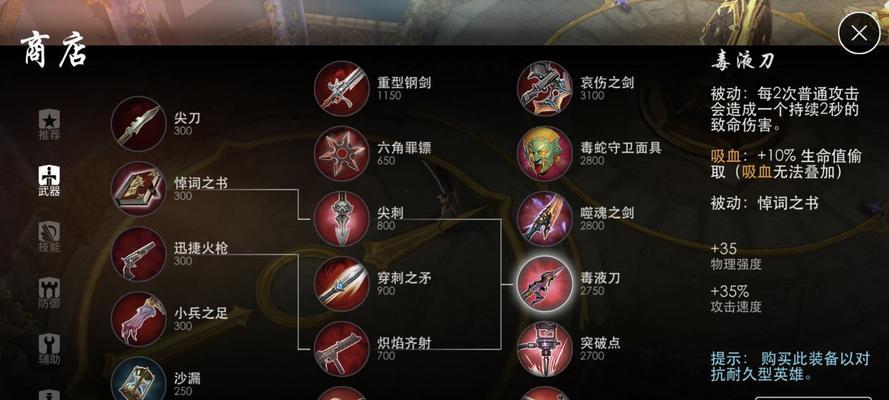Open the 技能 category tab
Viewport: 889px width, 400px height.
49,237
